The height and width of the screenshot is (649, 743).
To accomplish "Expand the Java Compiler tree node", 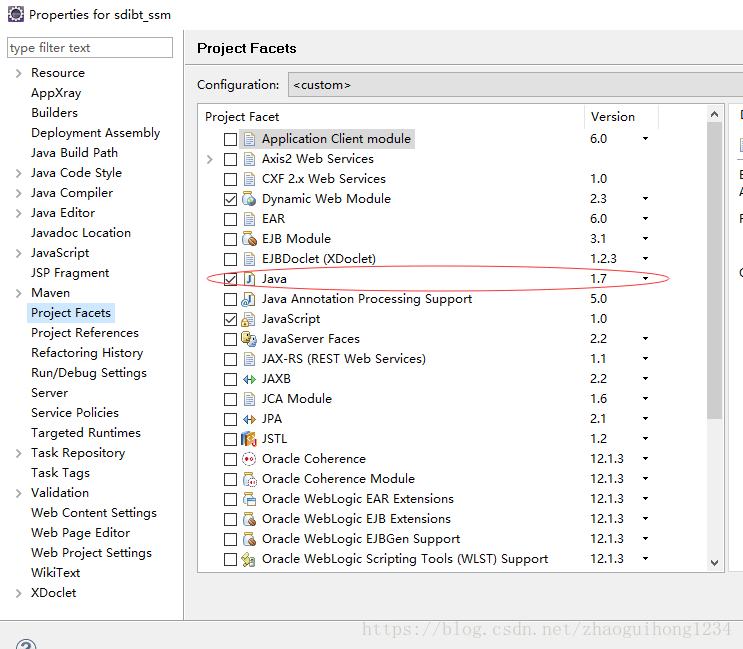I will [18, 193].
